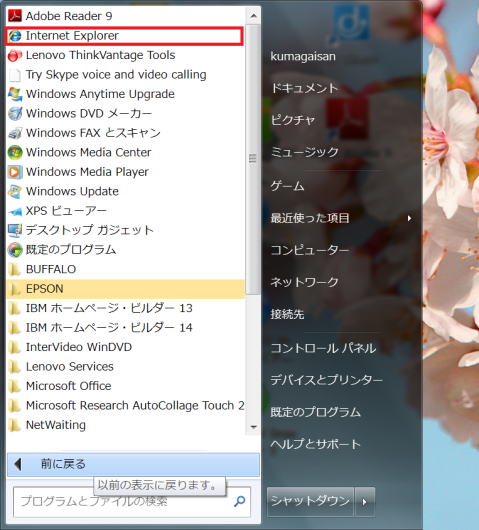Click the scrollbar down arrow
Screen dimensions: 479x530
(x=253, y=427)
